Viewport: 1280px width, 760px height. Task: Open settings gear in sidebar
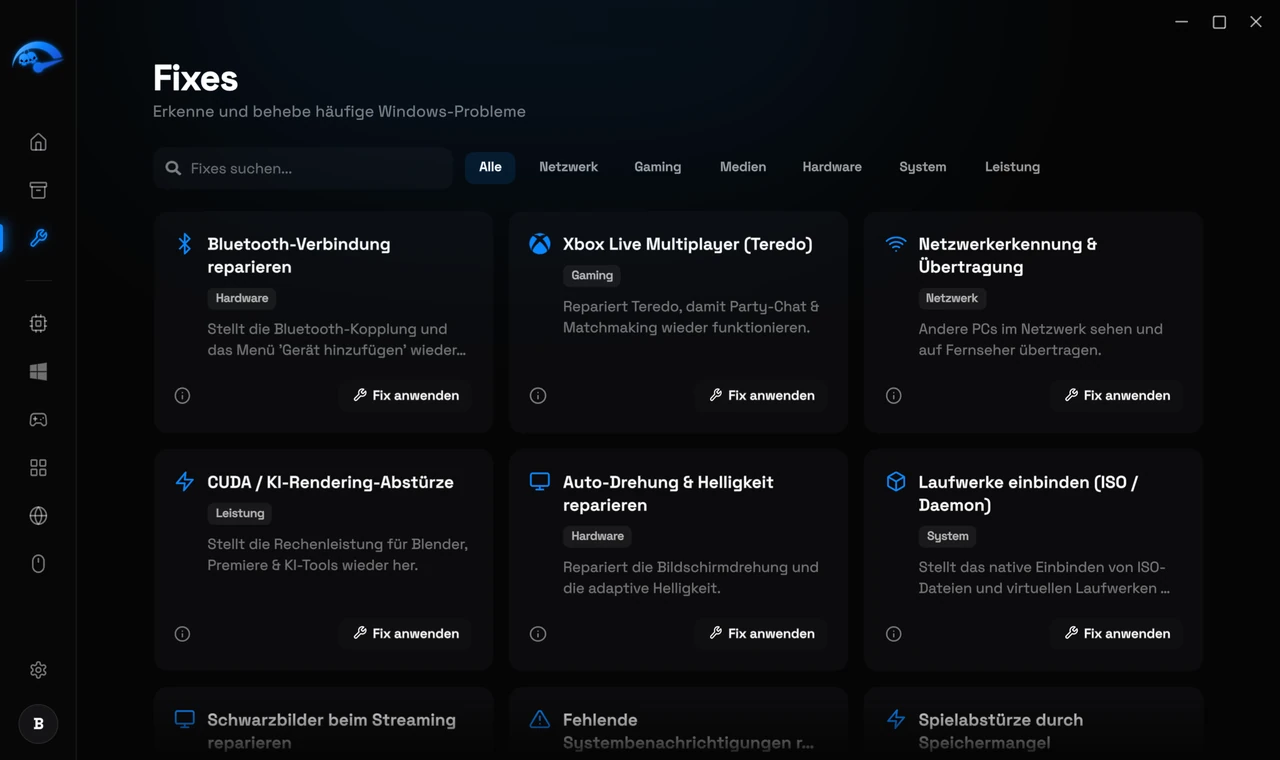(x=38, y=670)
